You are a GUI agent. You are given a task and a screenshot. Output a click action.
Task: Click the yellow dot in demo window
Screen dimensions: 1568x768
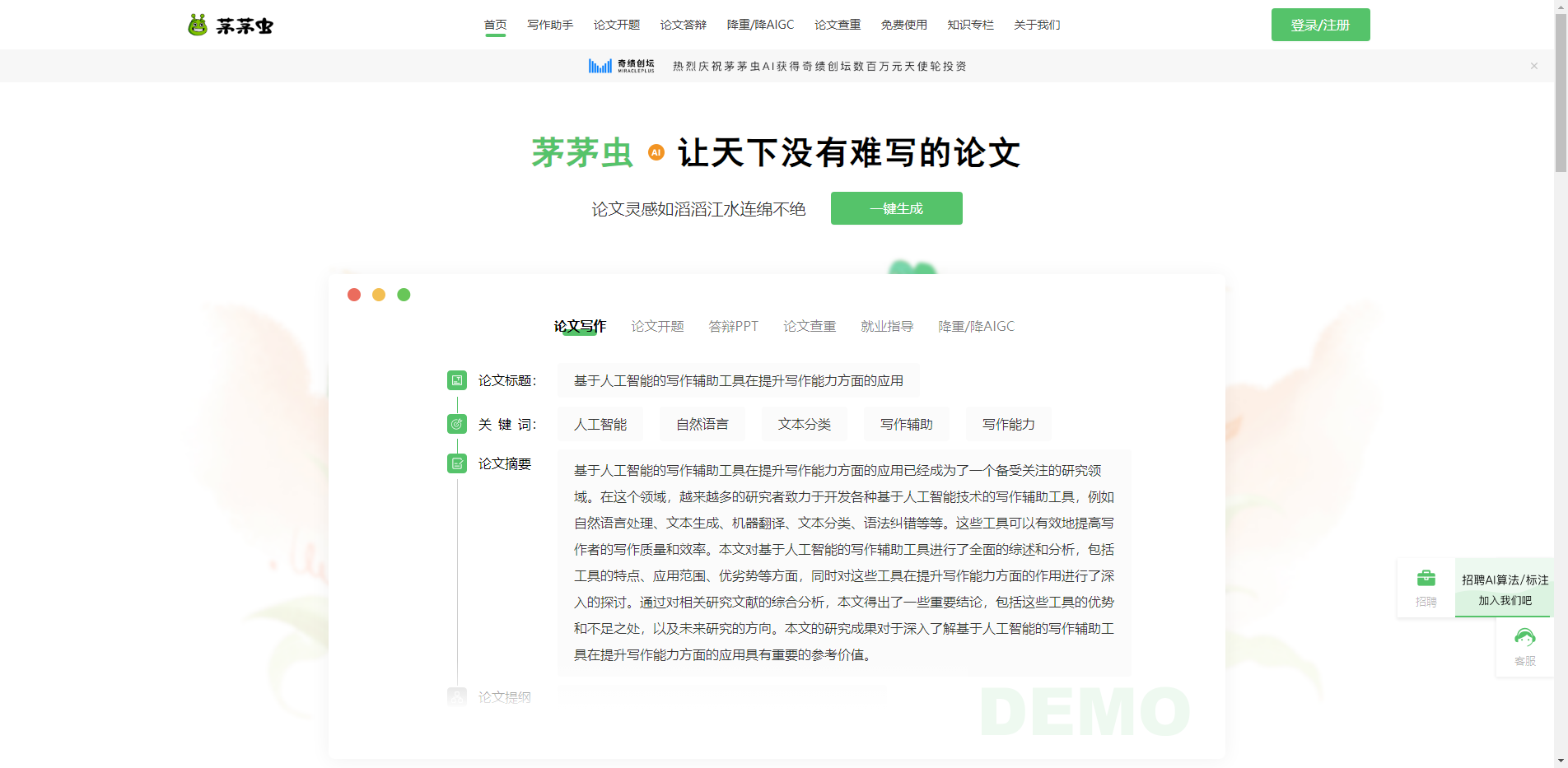click(379, 295)
